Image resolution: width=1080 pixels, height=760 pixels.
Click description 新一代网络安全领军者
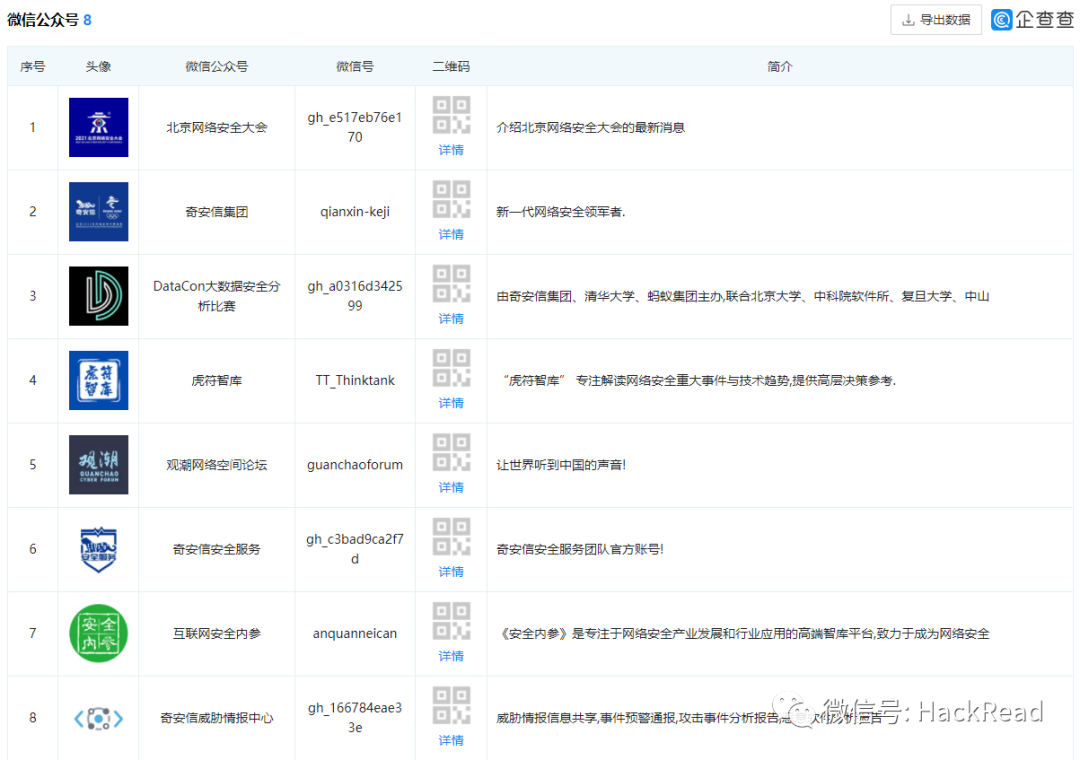pyautogui.click(x=561, y=212)
